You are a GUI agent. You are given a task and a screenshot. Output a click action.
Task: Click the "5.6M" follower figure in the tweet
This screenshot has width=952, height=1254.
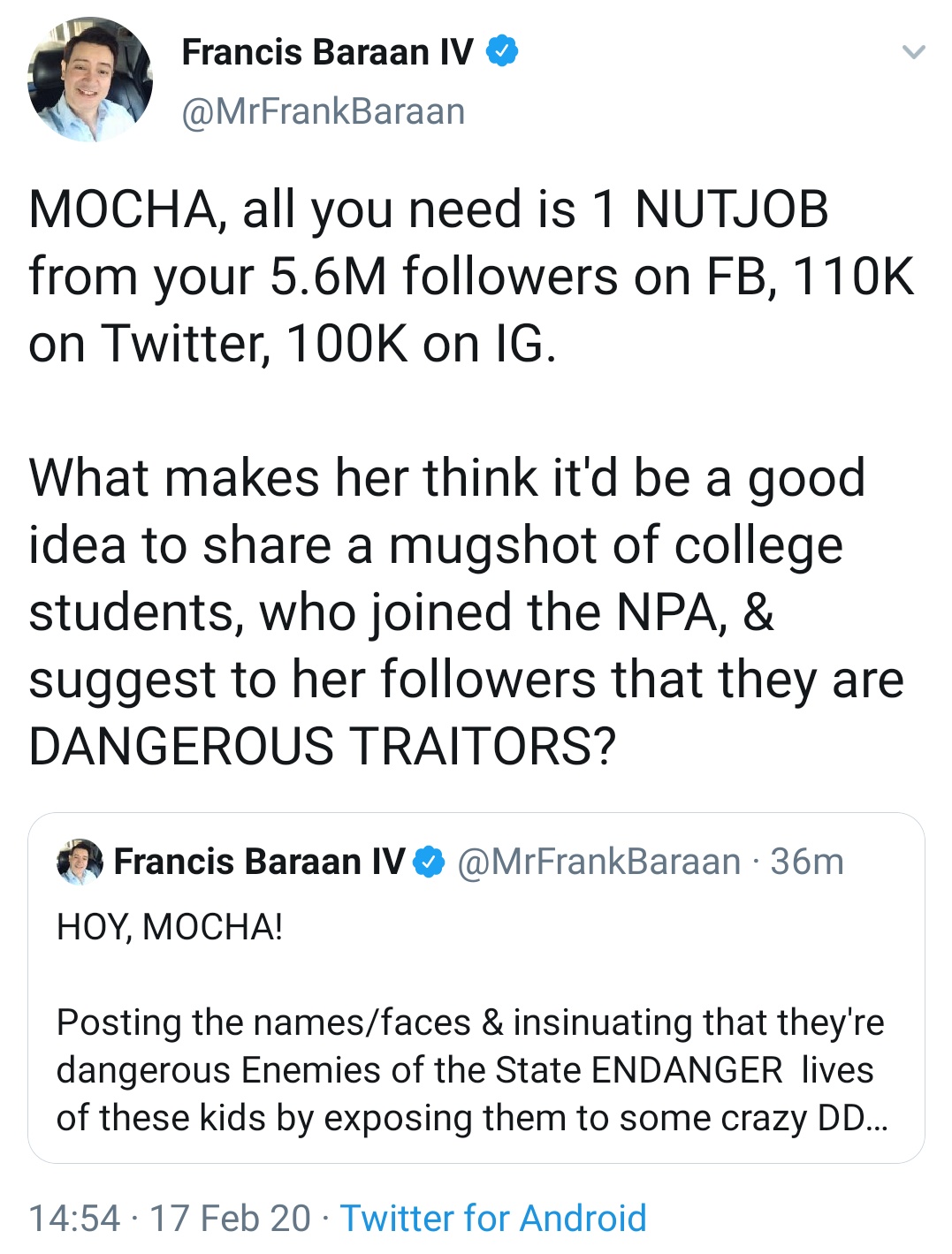pos(328,277)
